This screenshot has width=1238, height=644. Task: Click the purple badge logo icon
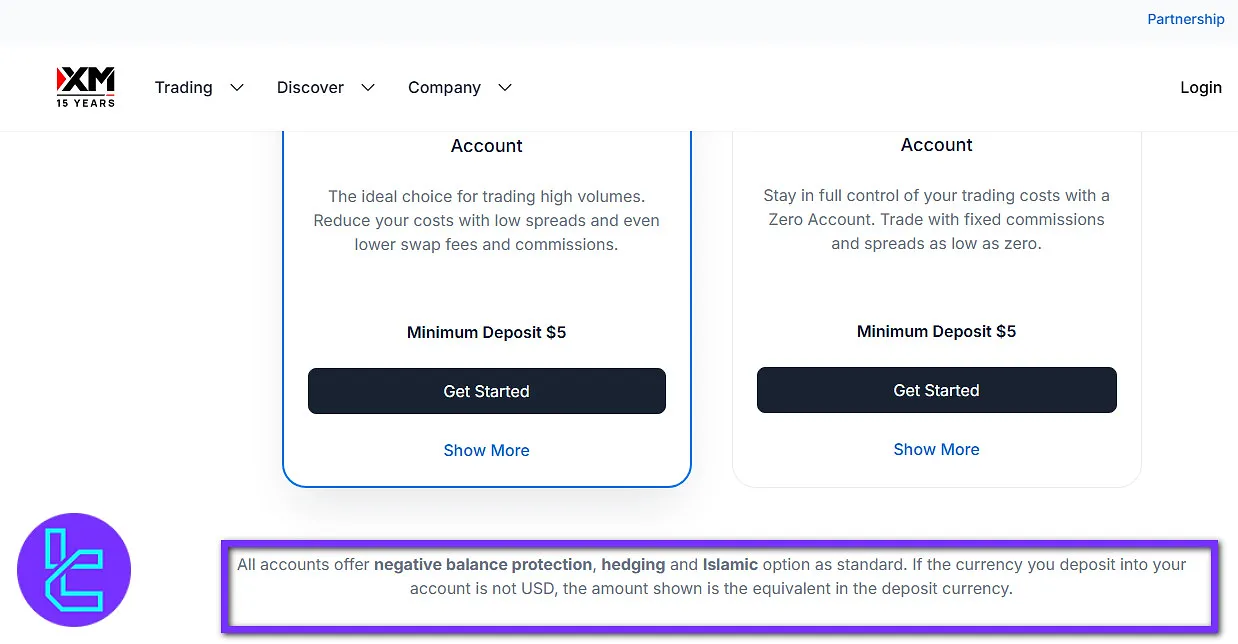[x=74, y=571]
